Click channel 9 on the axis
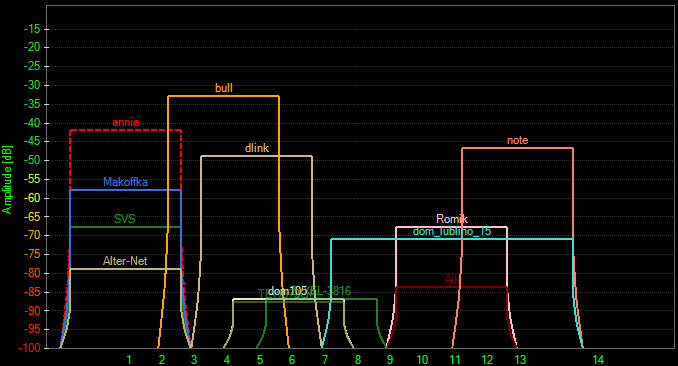This screenshot has width=678, height=366. pyautogui.click(x=390, y=360)
